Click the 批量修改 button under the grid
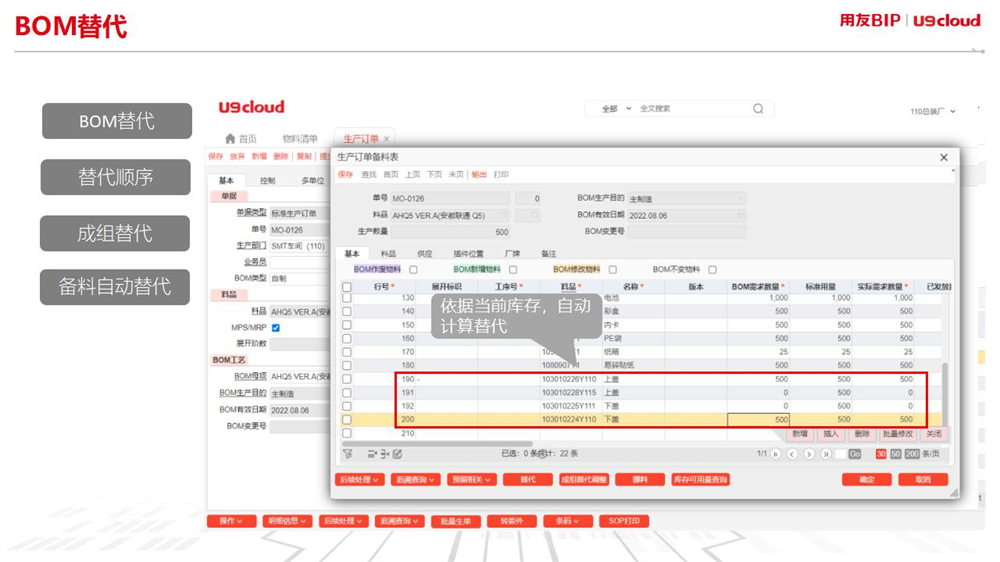 click(x=897, y=434)
